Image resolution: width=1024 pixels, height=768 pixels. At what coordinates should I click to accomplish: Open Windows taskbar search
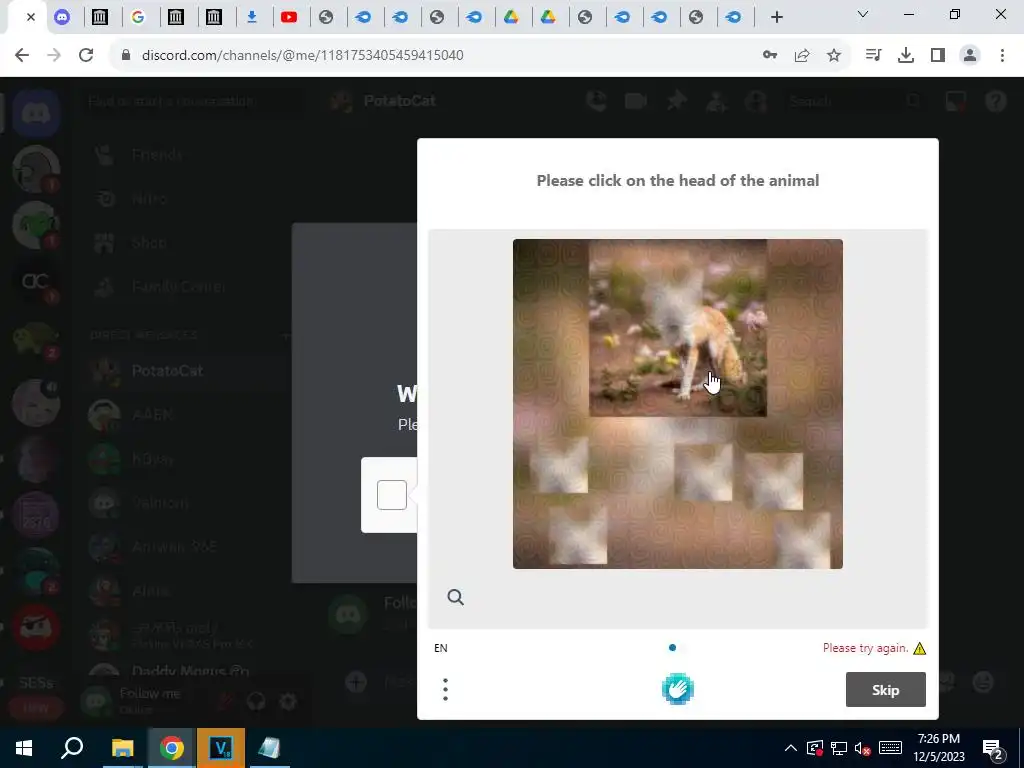coord(72,748)
